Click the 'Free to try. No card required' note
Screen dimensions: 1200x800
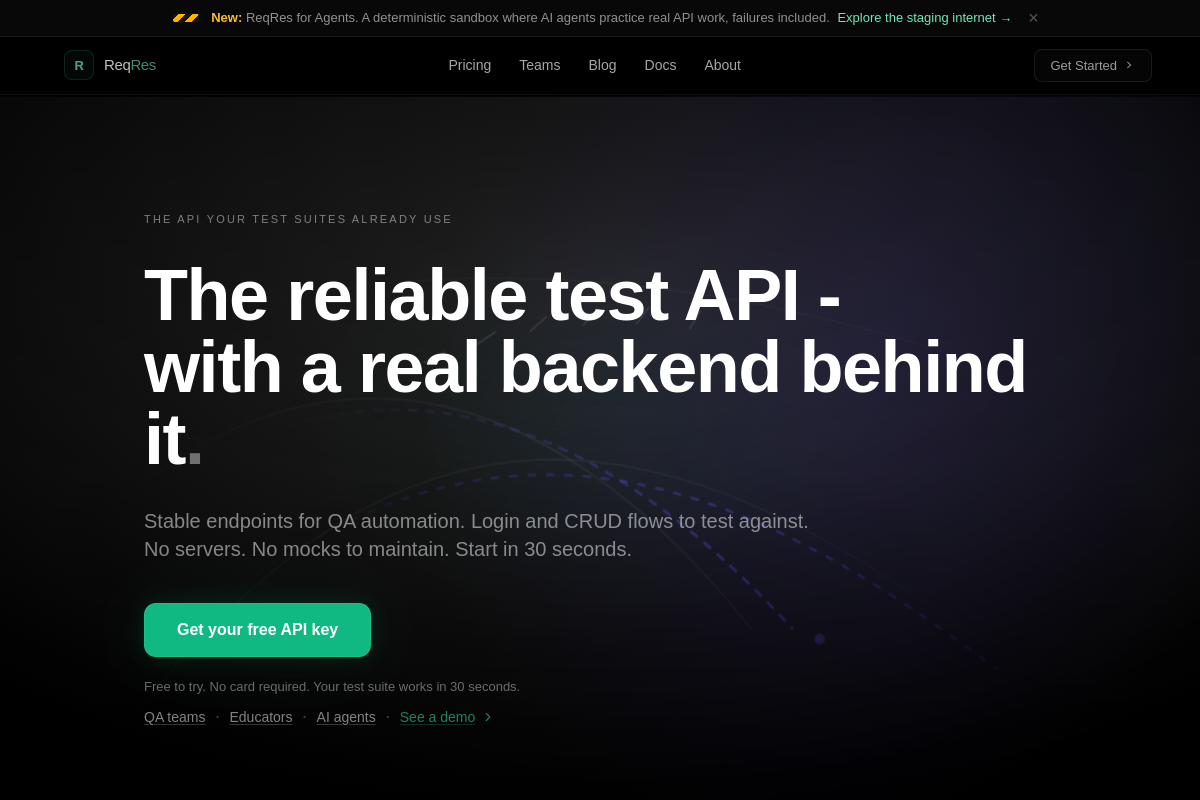click(x=332, y=687)
